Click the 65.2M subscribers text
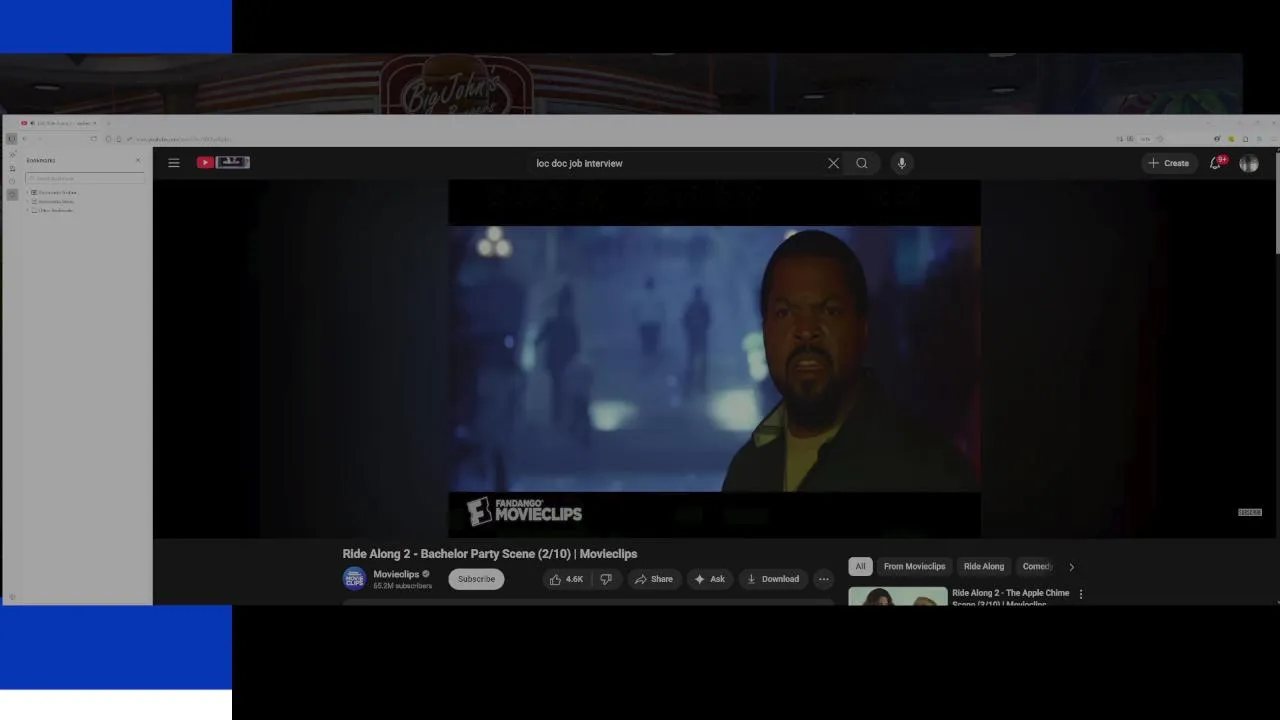 403,586
